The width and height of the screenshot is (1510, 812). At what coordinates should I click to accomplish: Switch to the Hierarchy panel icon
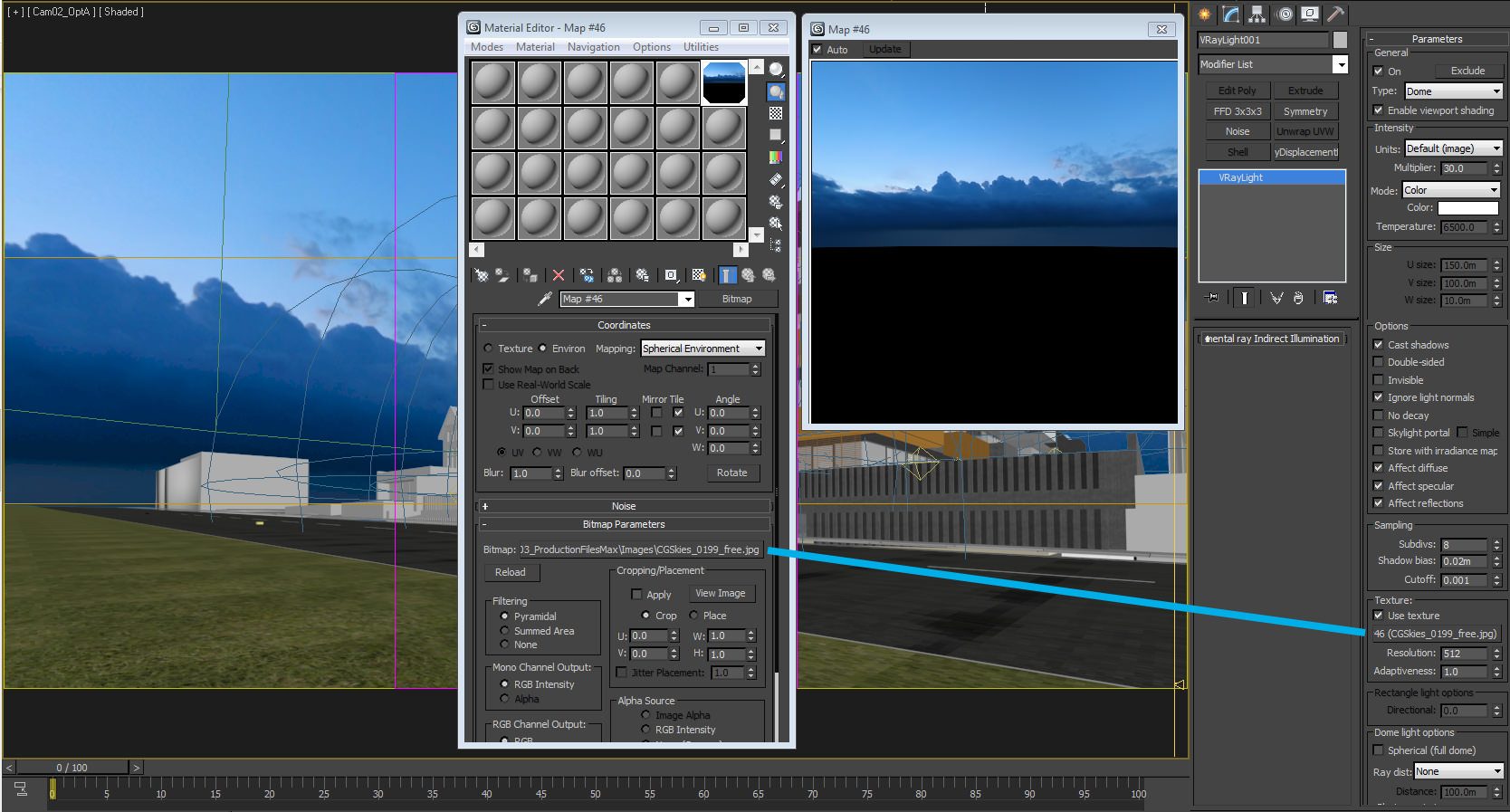coord(1257,14)
